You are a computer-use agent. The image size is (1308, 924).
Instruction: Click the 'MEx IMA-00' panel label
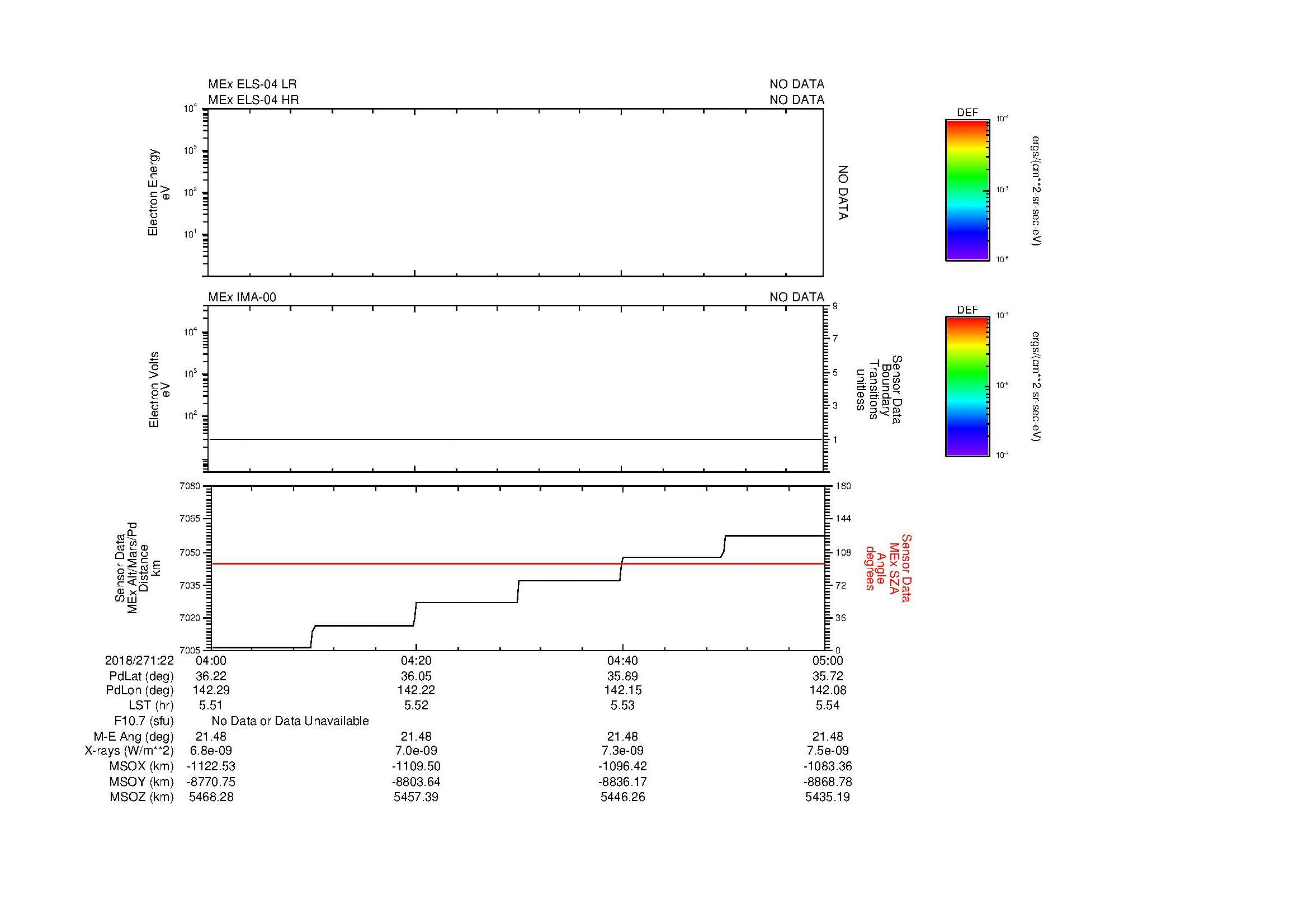click(242, 297)
